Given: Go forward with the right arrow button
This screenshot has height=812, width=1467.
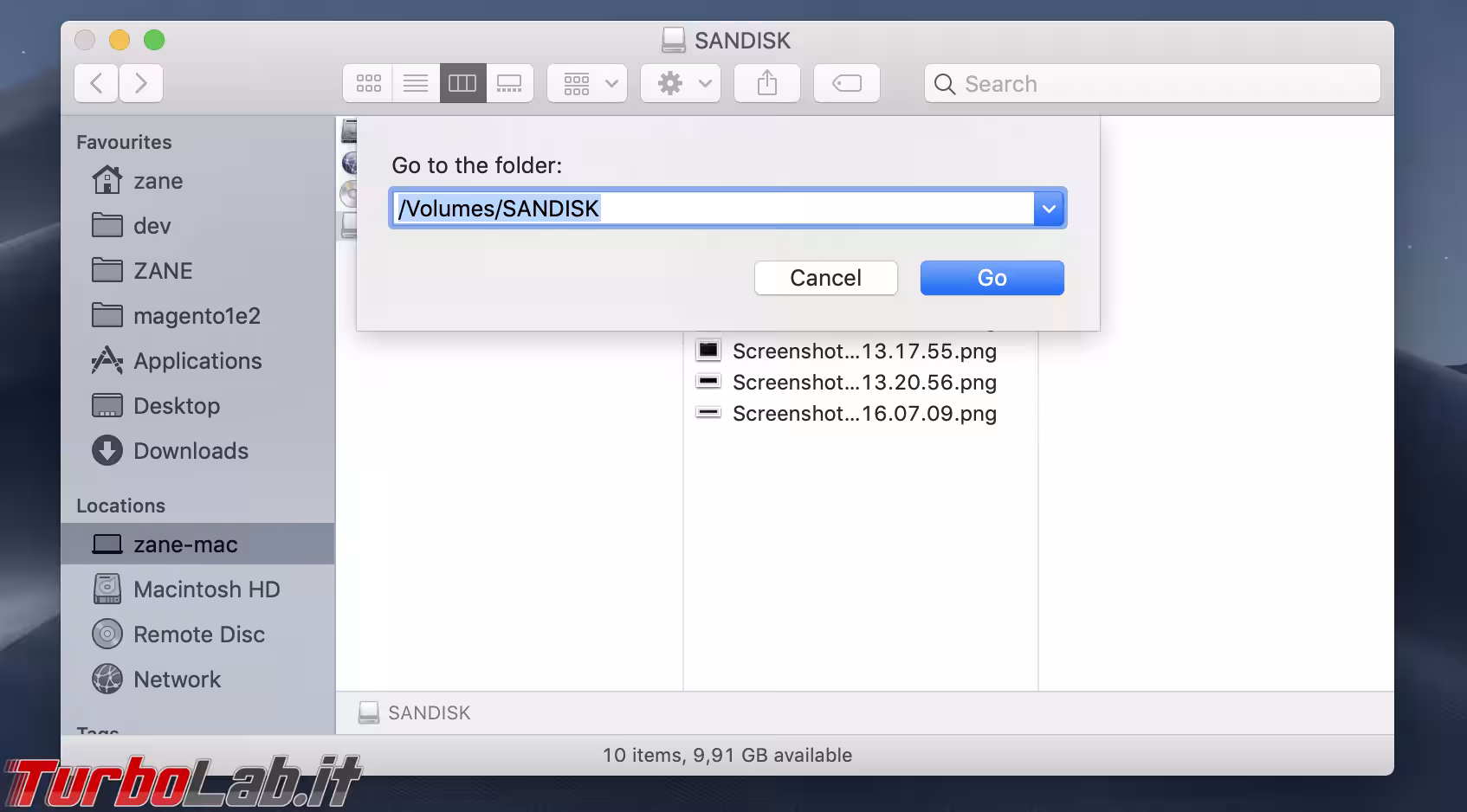Looking at the screenshot, I should 141,84.
